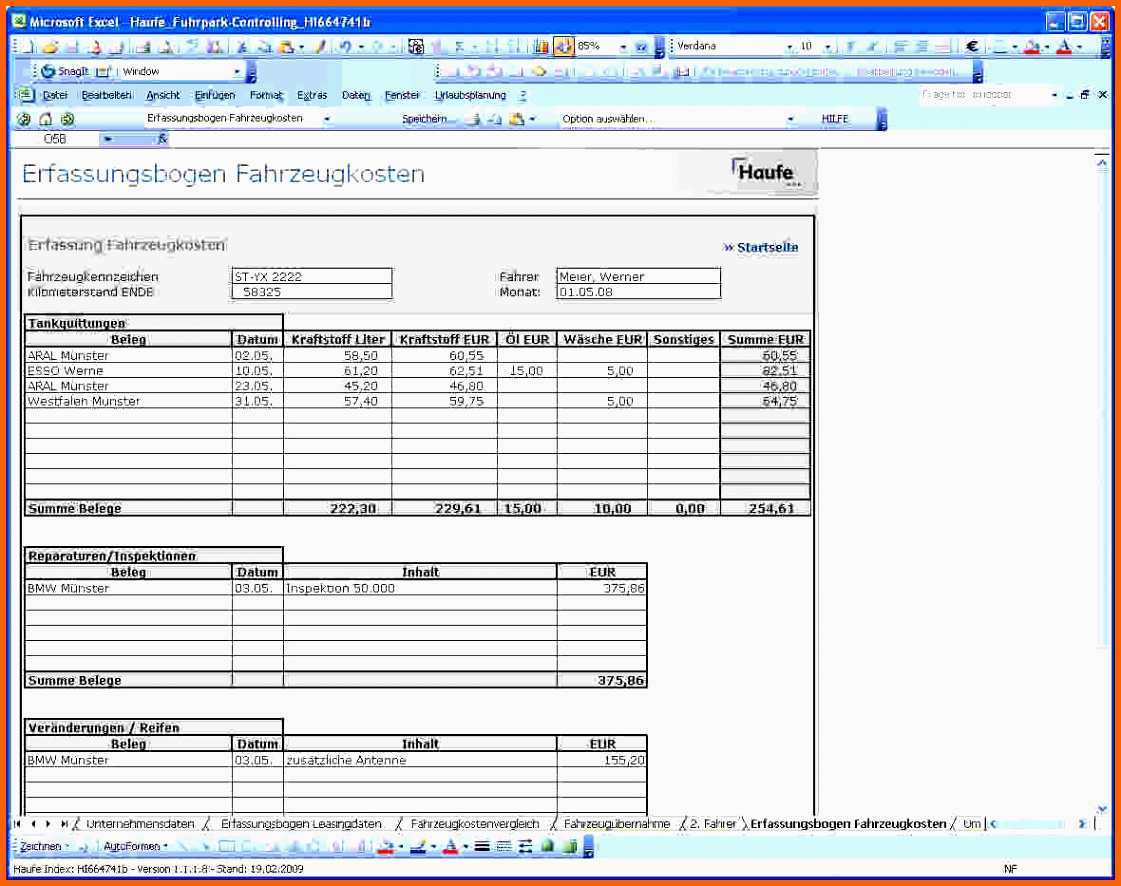This screenshot has height=886, width=1121.
Task: Click the highlighted Drawing toolbar toggle icon
Action: point(563,47)
